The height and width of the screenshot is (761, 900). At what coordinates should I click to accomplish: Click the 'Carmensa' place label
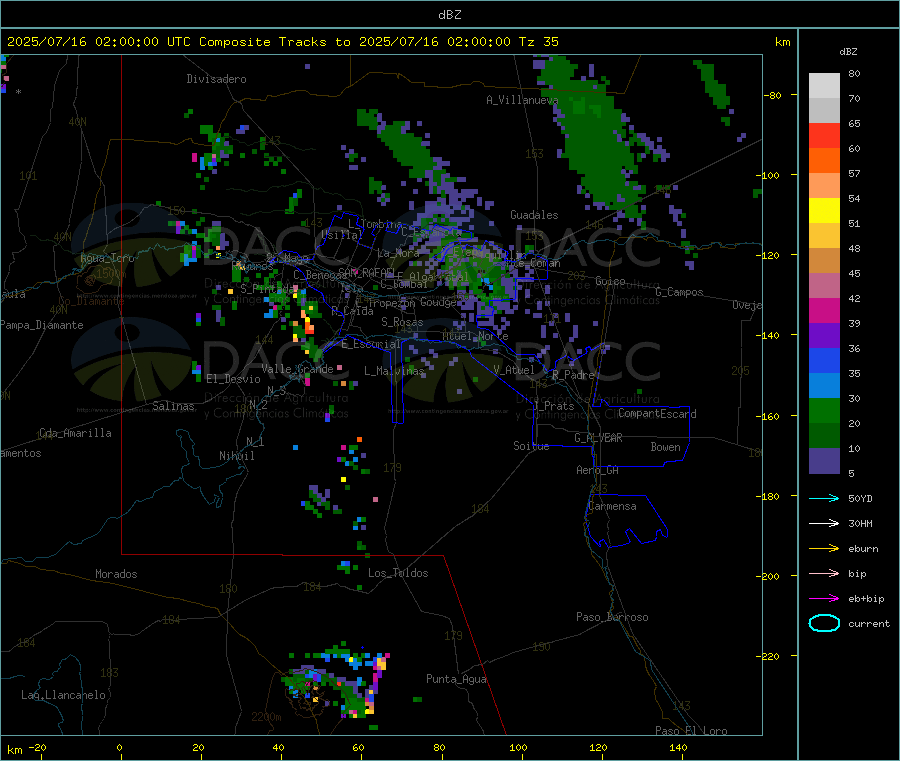point(612,506)
